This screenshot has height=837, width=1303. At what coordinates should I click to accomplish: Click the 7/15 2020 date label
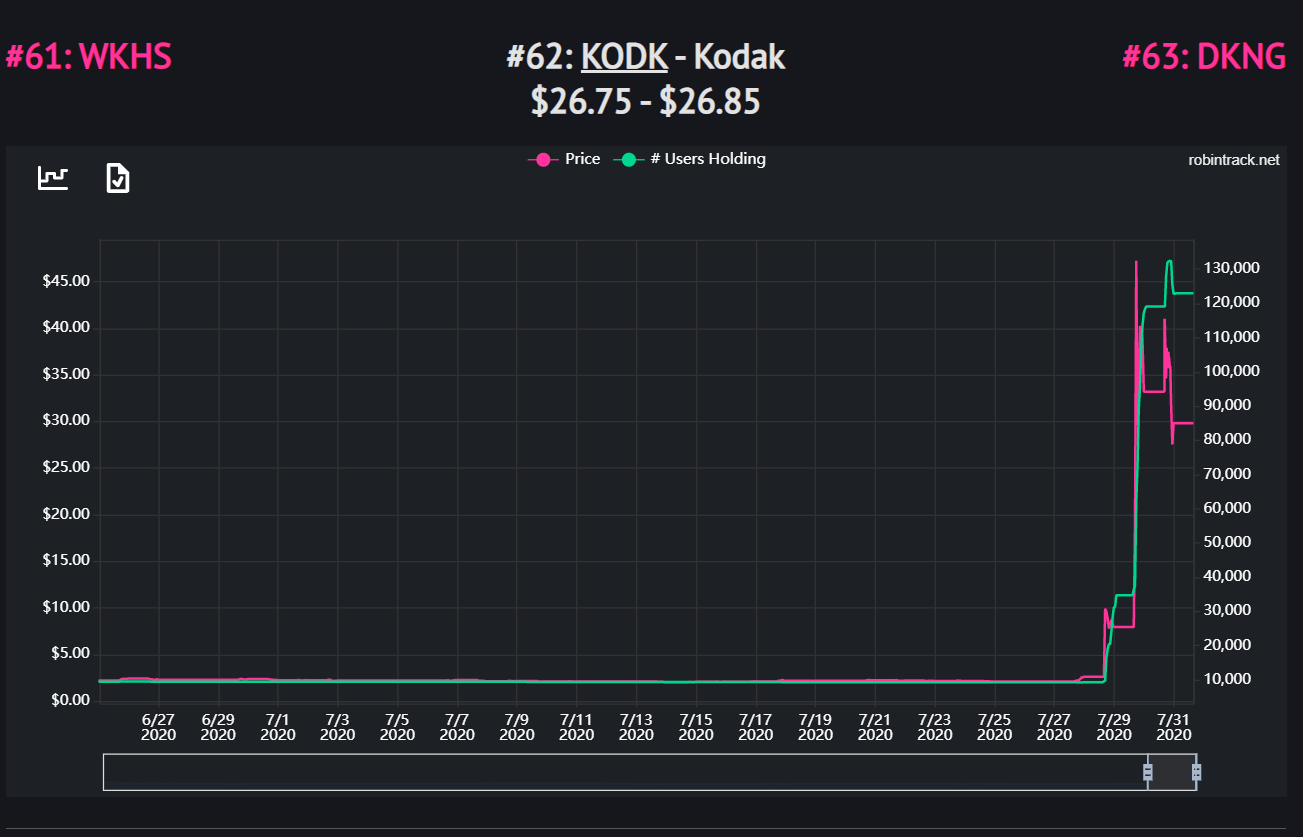[x=696, y=726]
